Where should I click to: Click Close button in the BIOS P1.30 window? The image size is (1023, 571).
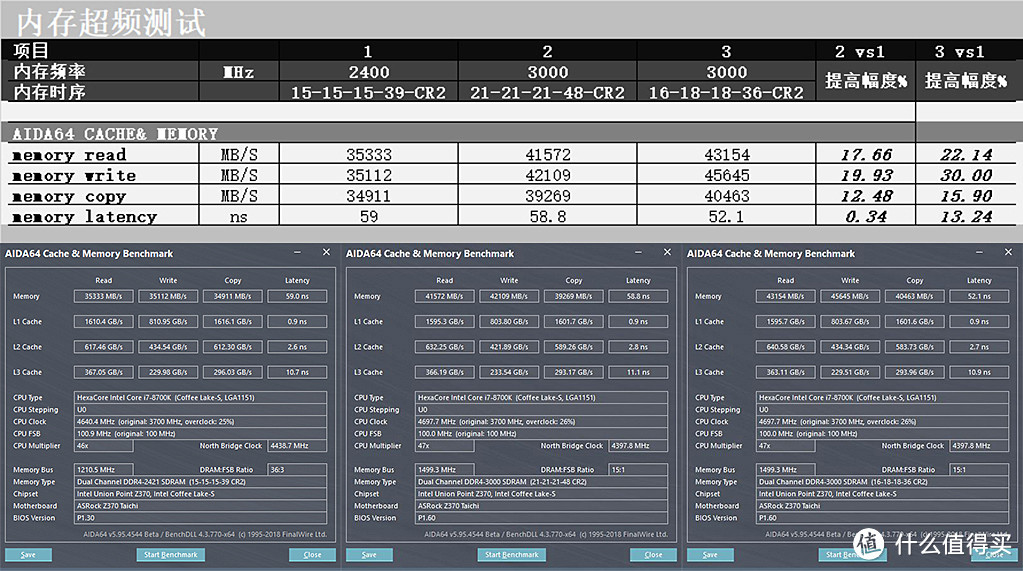coord(312,555)
